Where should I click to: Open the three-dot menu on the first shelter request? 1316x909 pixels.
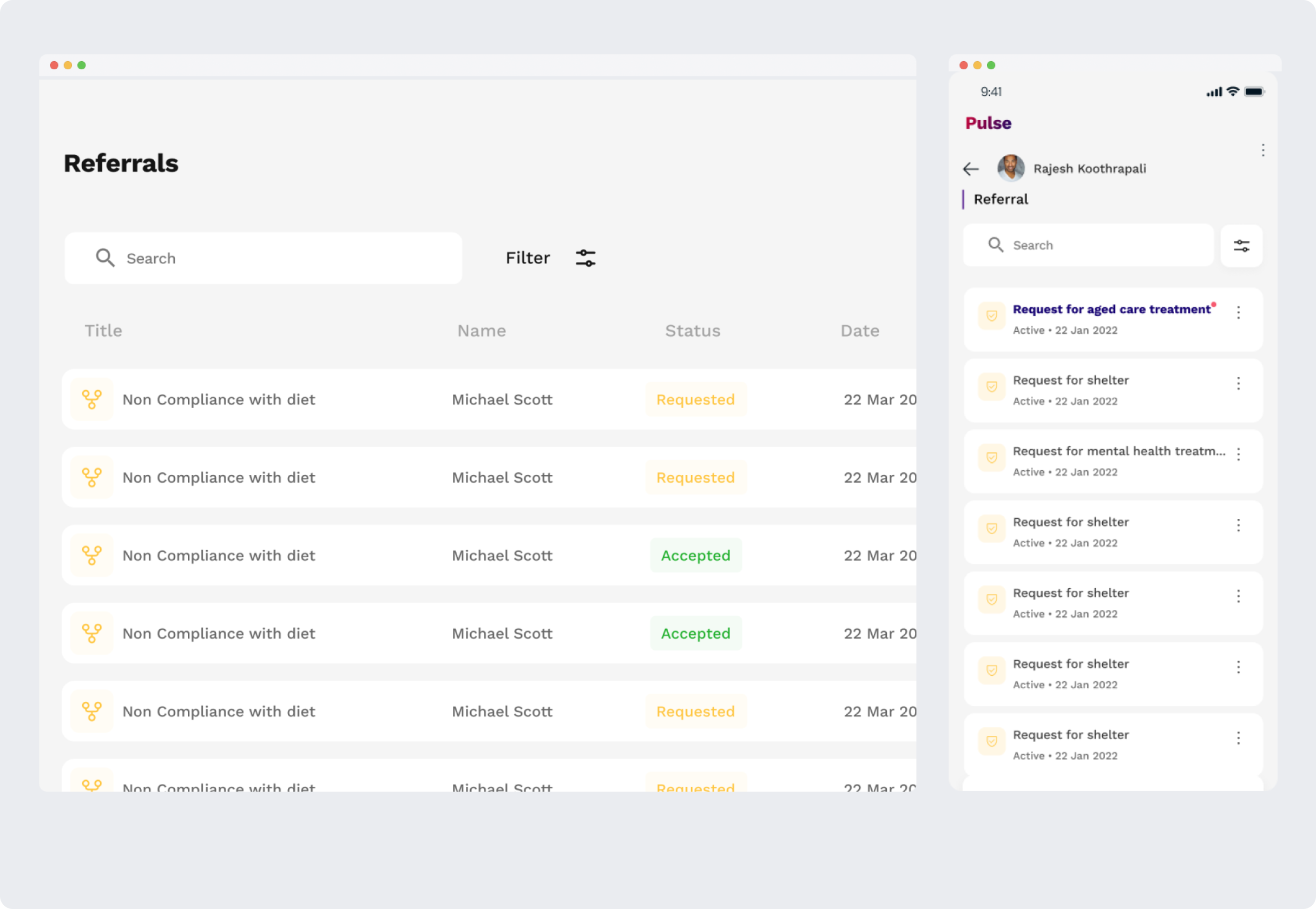pos(1238,383)
